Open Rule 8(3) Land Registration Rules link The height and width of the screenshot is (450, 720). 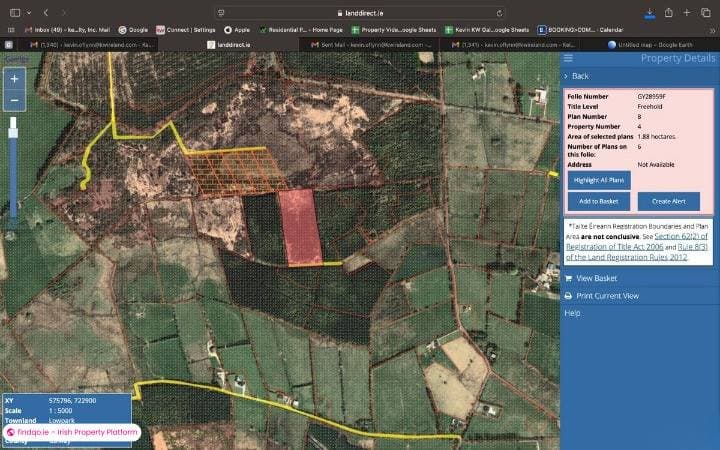pos(636,252)
